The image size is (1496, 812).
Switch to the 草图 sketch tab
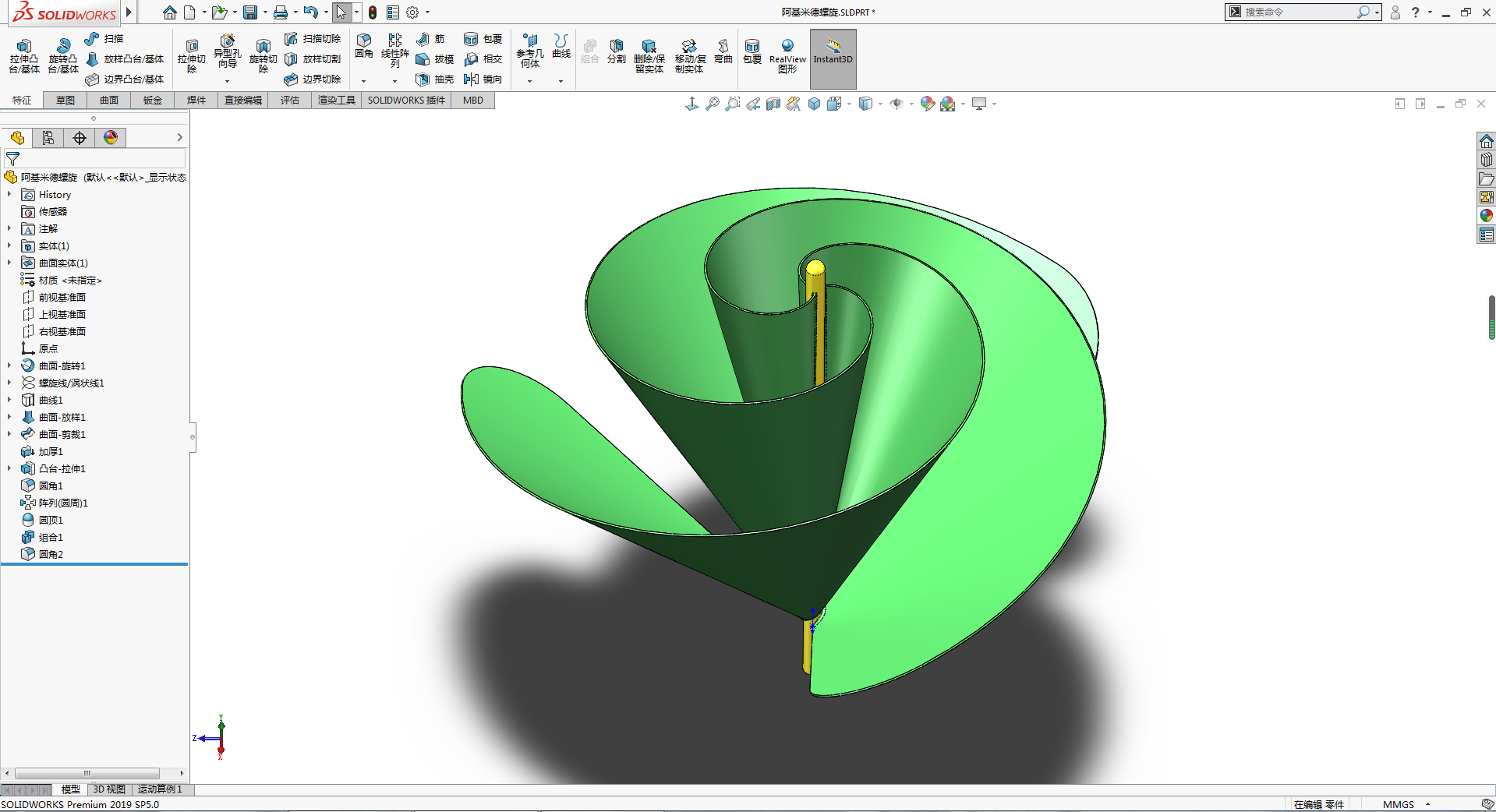(x=65, y=101)
